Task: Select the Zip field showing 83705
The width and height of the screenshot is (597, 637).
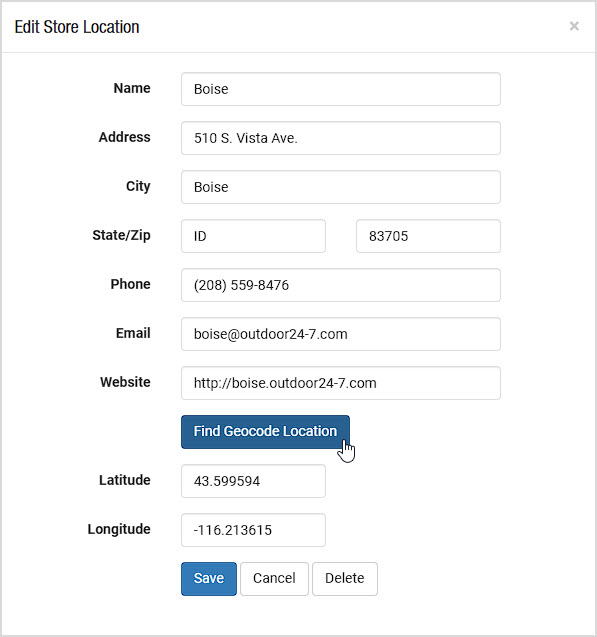Action: [428, 236]
